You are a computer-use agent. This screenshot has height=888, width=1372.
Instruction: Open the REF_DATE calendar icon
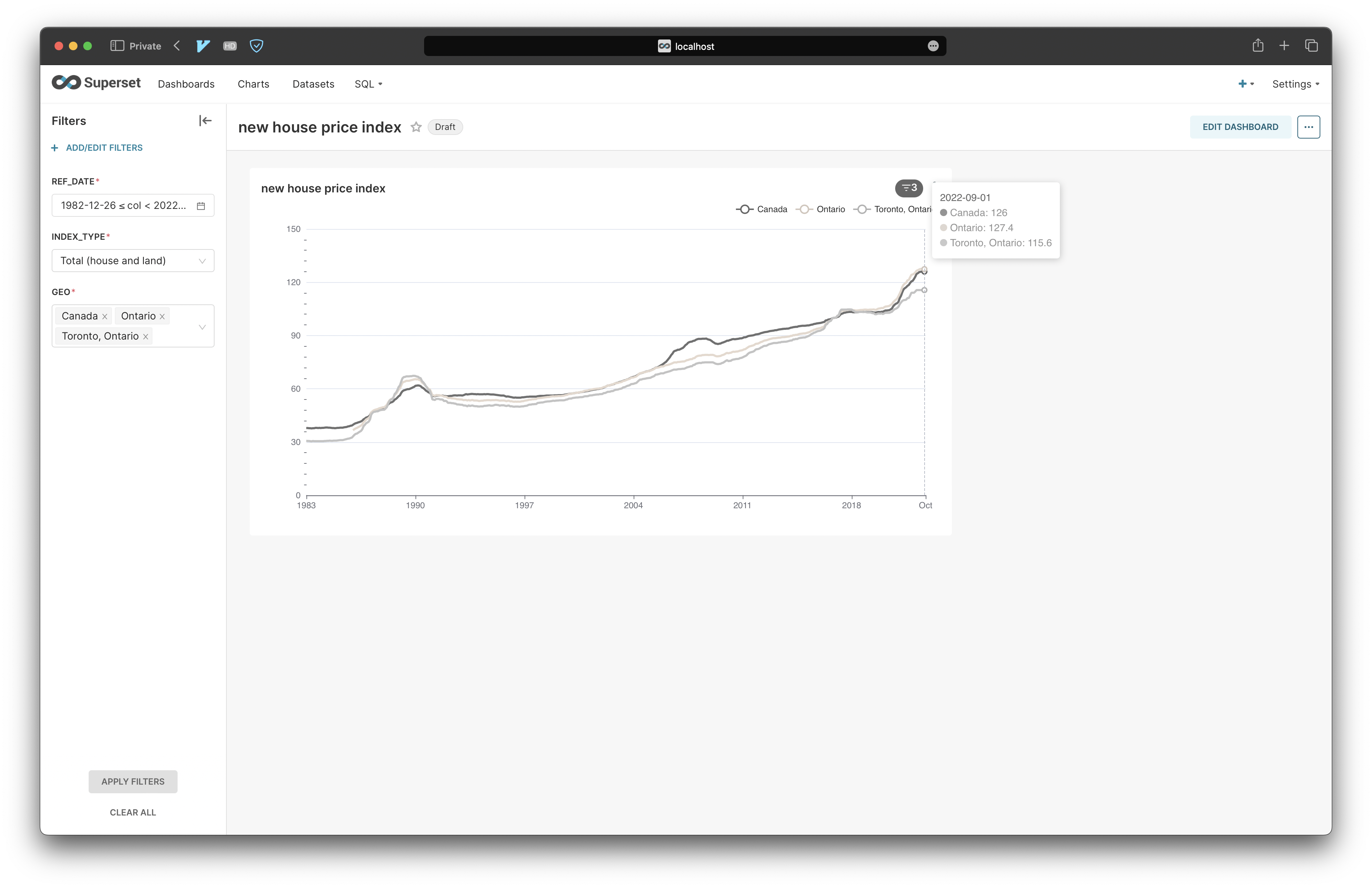[x=201, y=206]
